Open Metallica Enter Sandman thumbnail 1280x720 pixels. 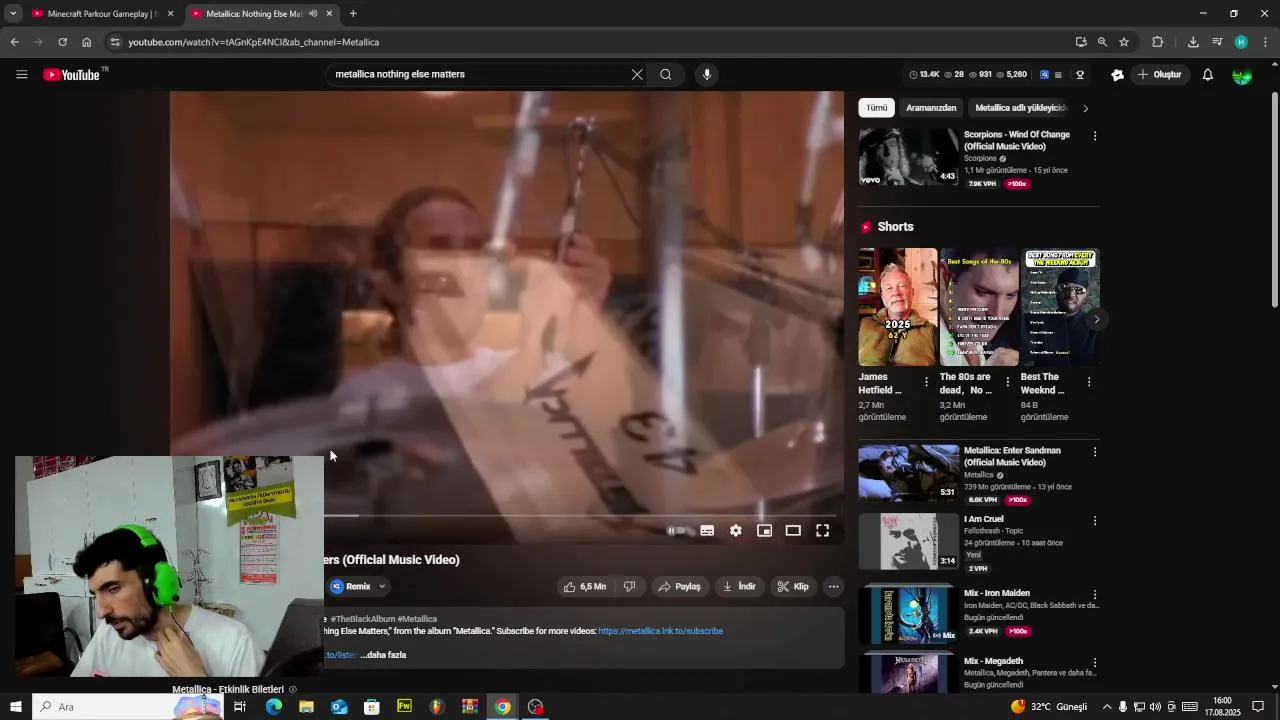pos(908,473)
